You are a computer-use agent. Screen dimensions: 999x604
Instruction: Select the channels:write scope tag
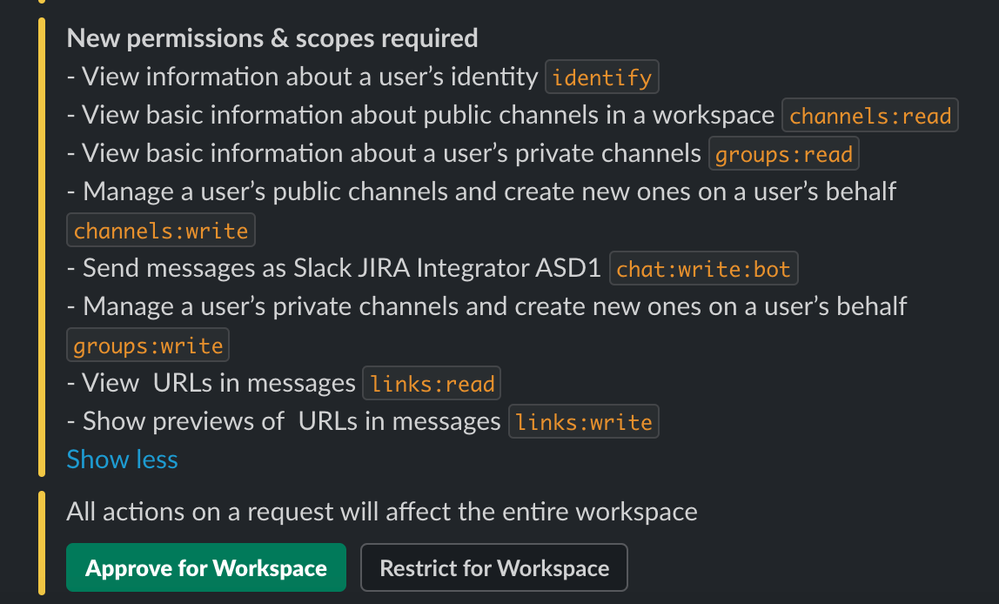click(161, 230)
